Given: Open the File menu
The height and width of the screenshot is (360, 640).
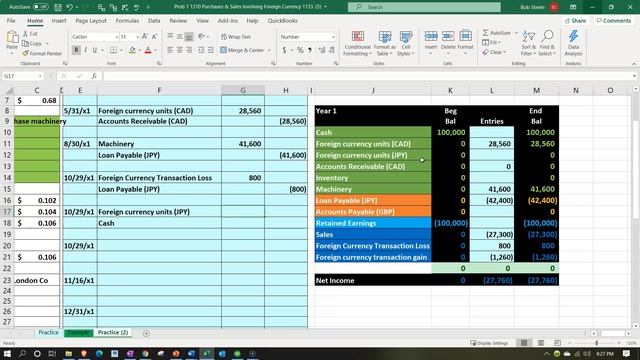Looking at the screenshot, I should click(11, 21).
